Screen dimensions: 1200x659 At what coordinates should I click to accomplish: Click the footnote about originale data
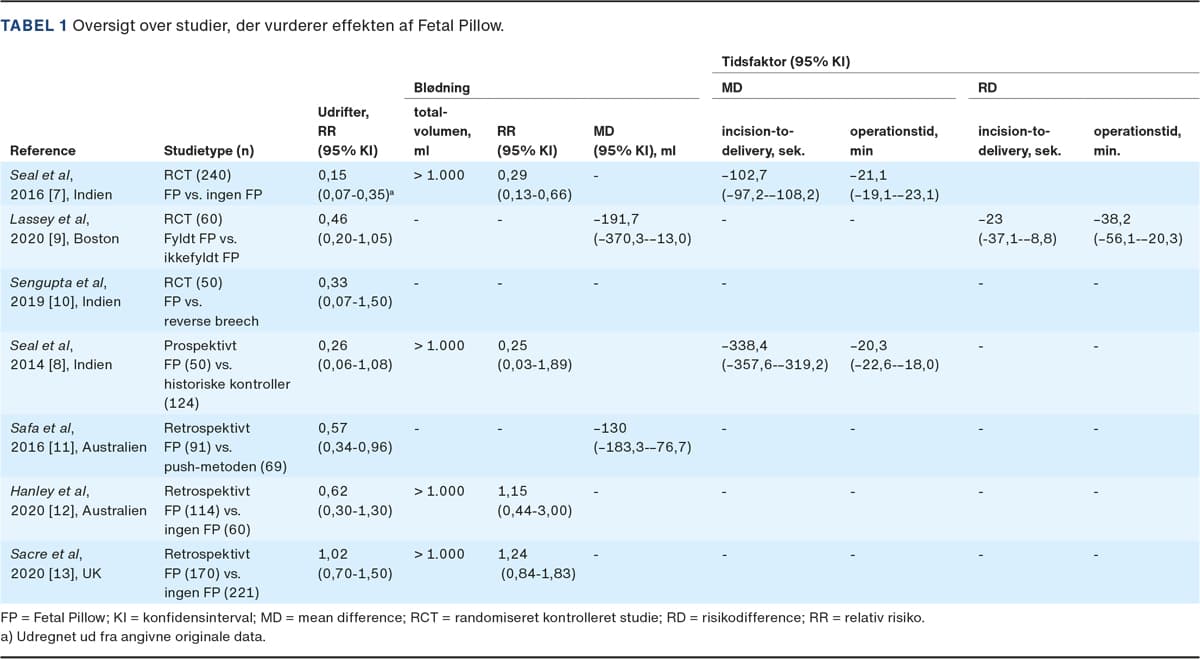(x=133, y=635)
